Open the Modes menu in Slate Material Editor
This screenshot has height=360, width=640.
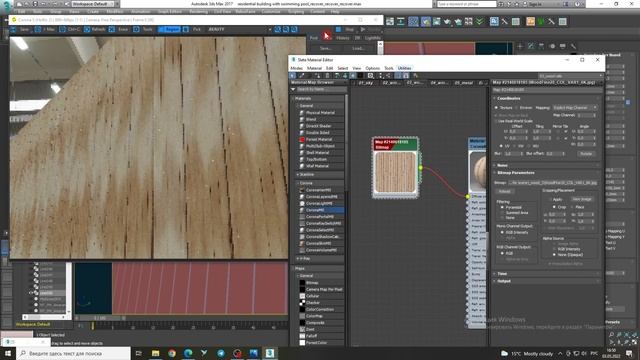pyautogui.click(x=296, y=68)
